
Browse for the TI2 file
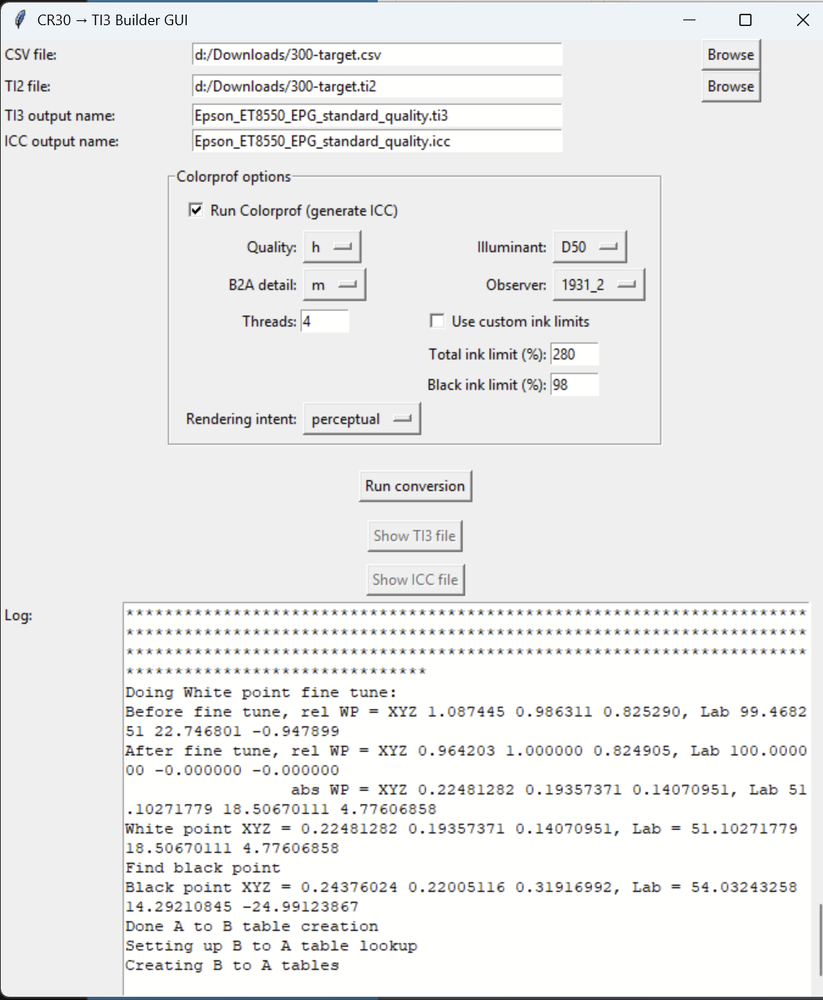[730, 87]
